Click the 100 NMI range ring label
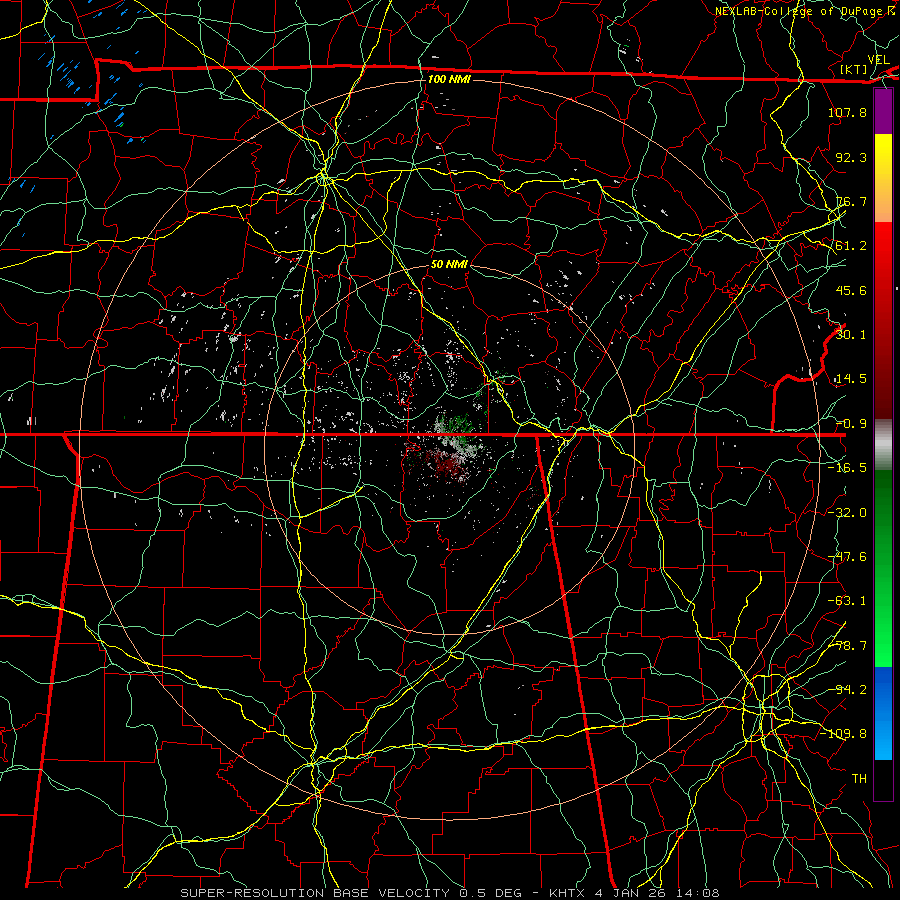This screenshot has width=900, height=900. click(449, 79)
